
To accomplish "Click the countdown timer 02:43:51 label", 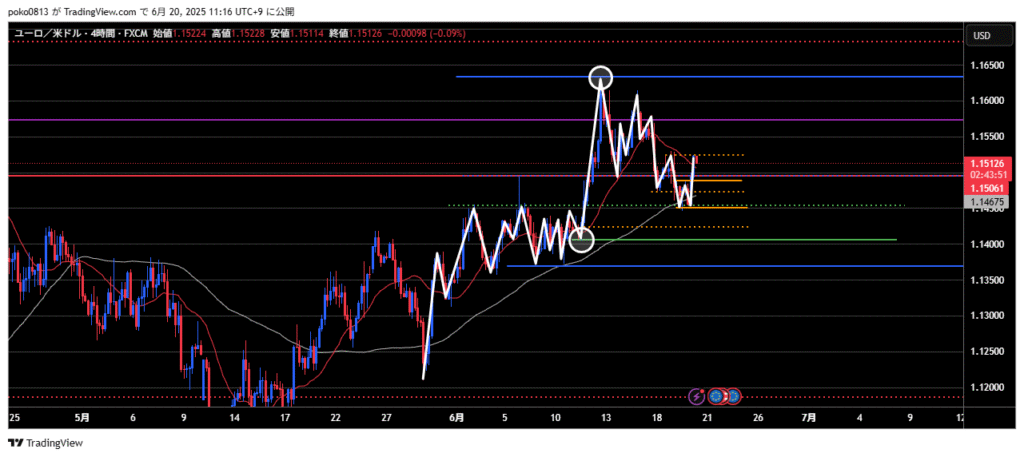I will [986, 174].
